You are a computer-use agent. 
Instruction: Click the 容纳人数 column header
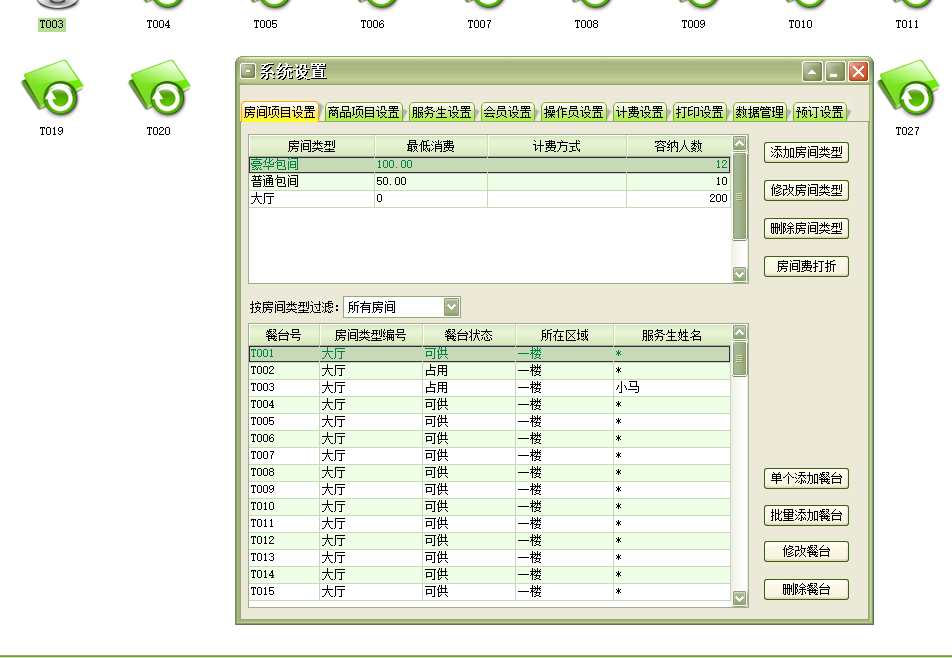678,146
